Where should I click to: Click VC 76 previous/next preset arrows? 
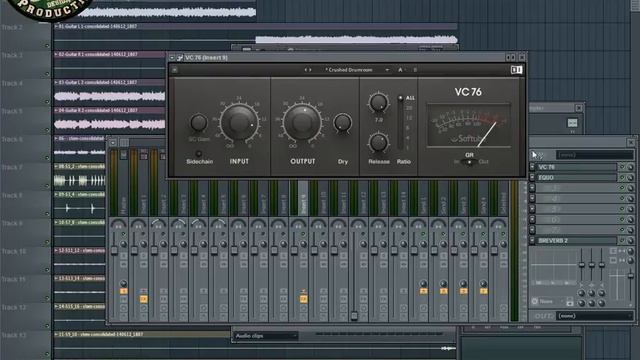click(308, 70)
